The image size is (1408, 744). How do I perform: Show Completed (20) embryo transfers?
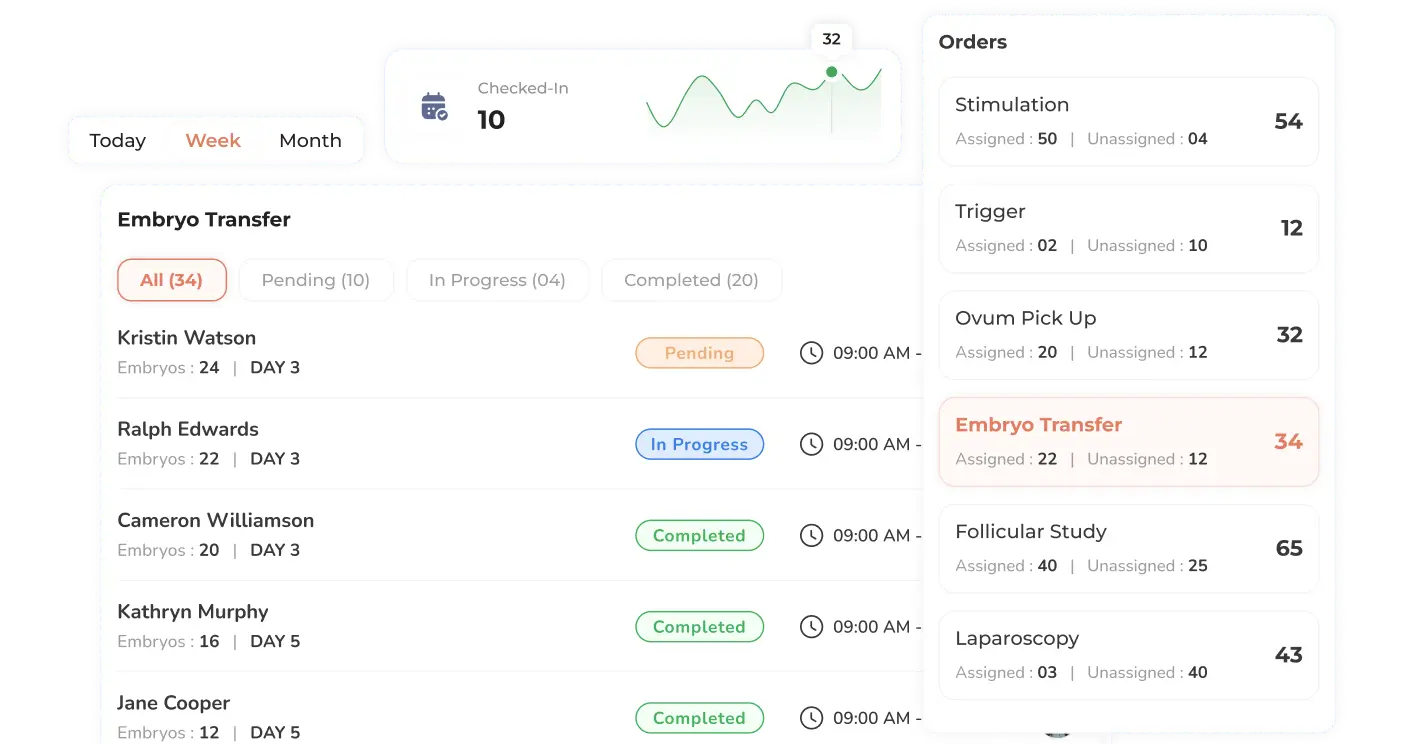(x=691, y=281)
